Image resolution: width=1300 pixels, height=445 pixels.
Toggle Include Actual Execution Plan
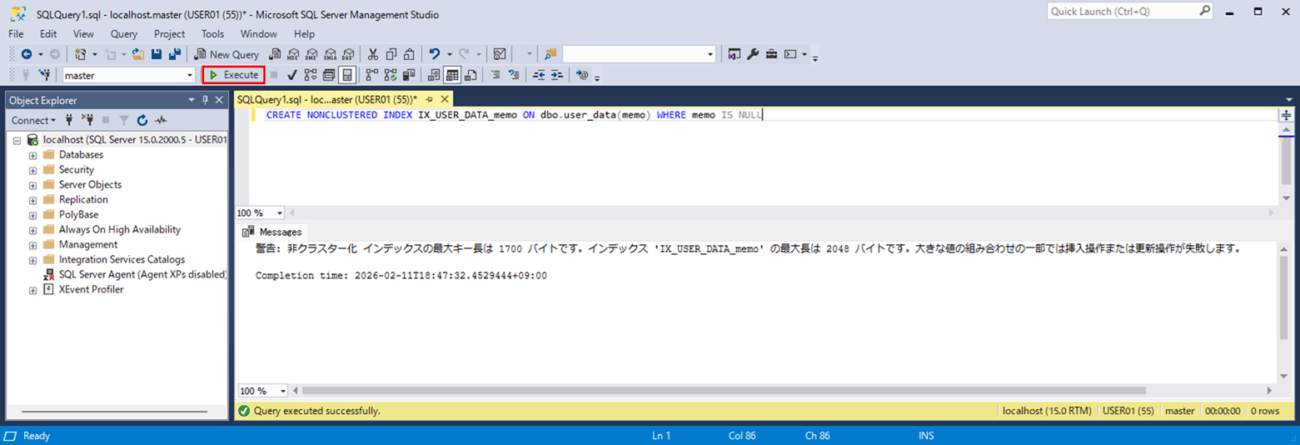372,75
